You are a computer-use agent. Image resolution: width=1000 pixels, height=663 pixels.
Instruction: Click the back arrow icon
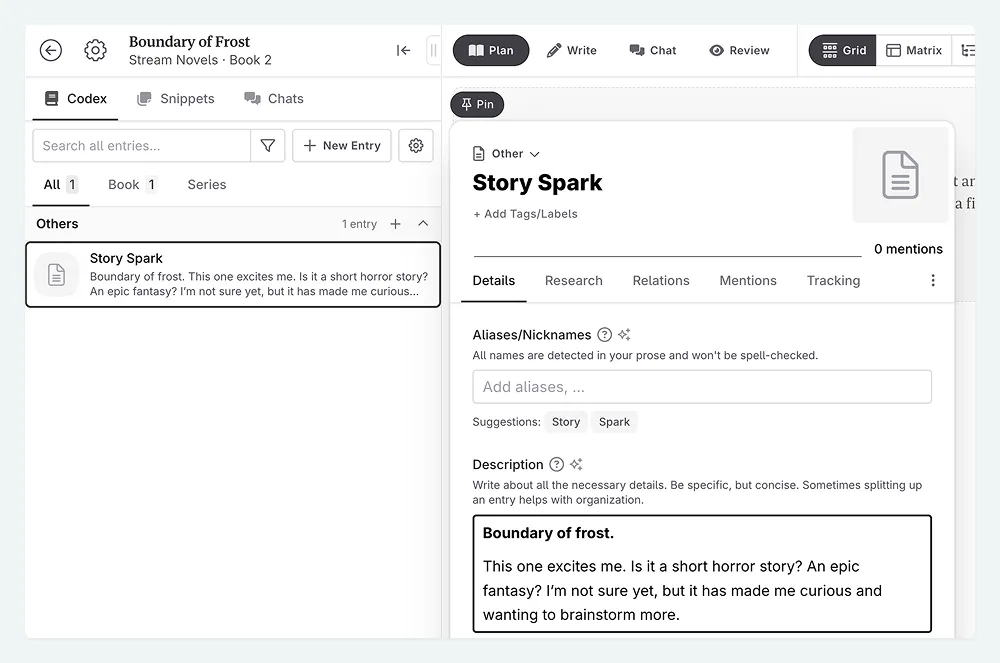click(51, 50)
